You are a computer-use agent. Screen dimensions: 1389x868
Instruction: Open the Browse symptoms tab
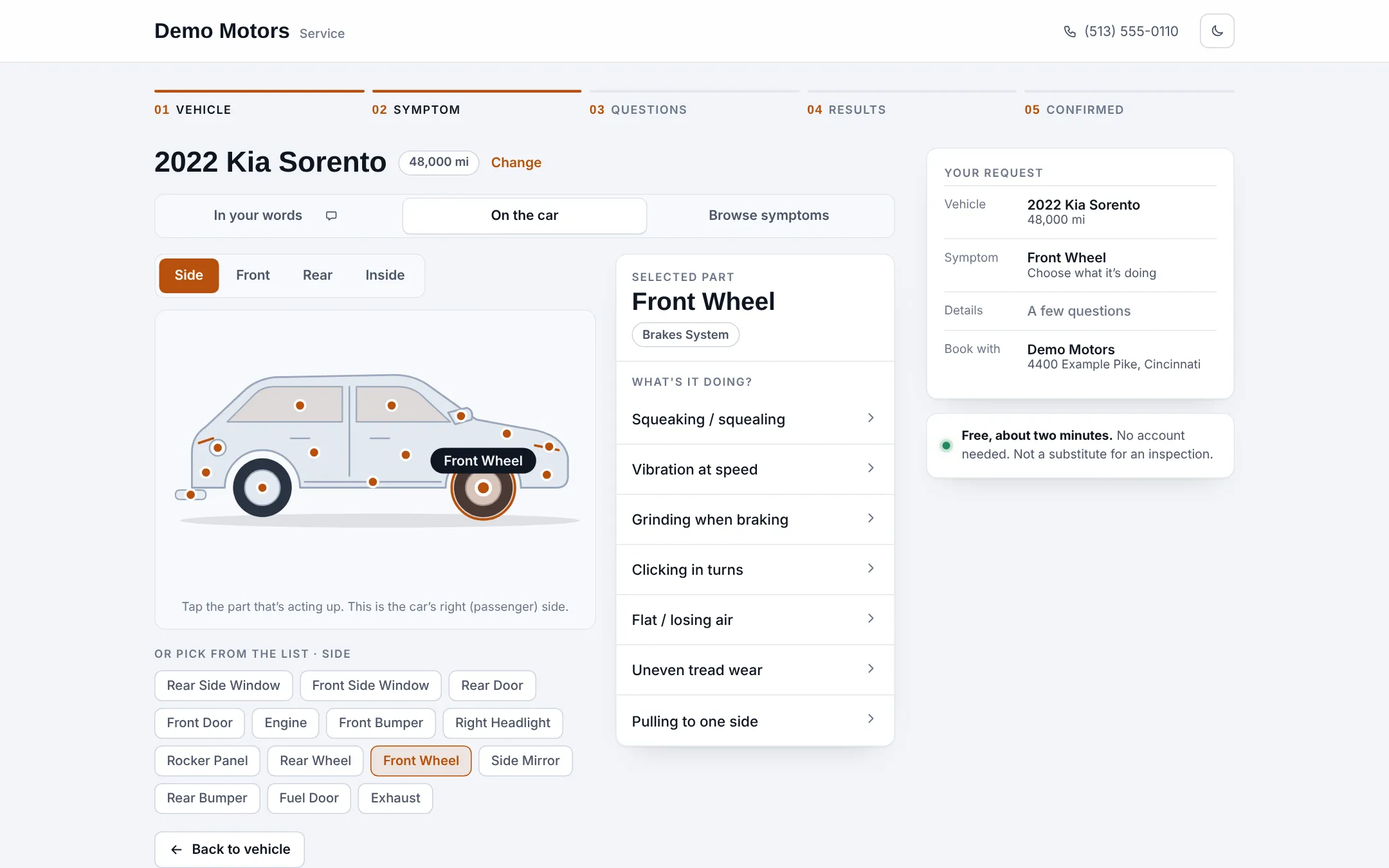coord(768,215)
